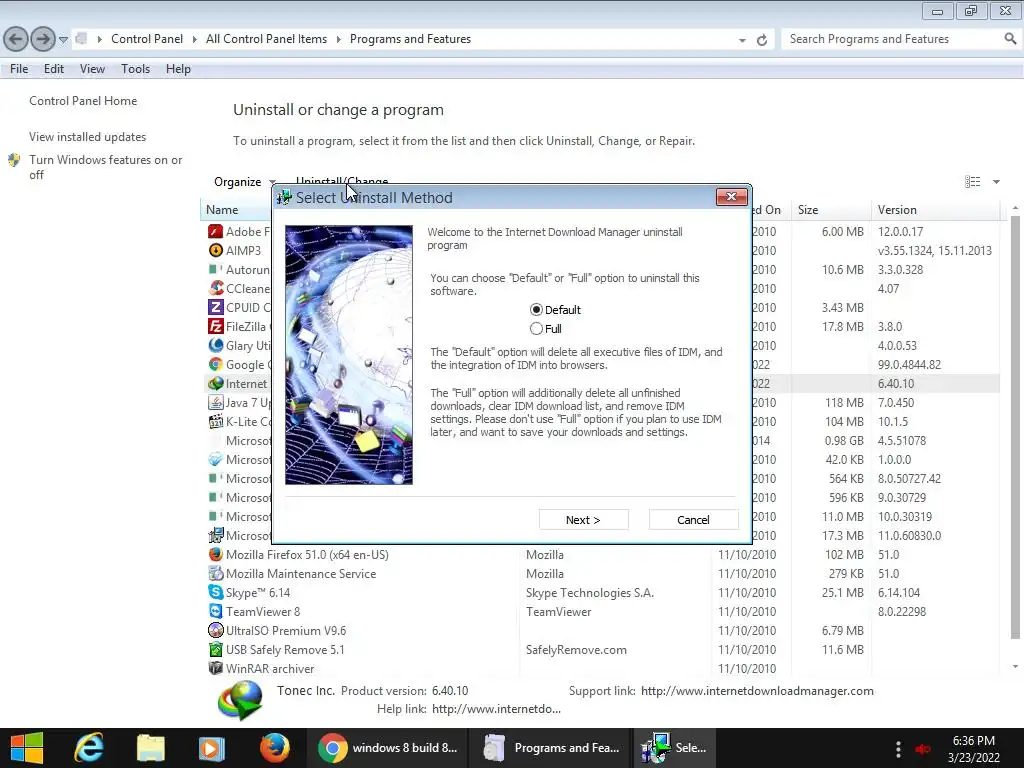Select the Default uninstall option

[555, 310]
